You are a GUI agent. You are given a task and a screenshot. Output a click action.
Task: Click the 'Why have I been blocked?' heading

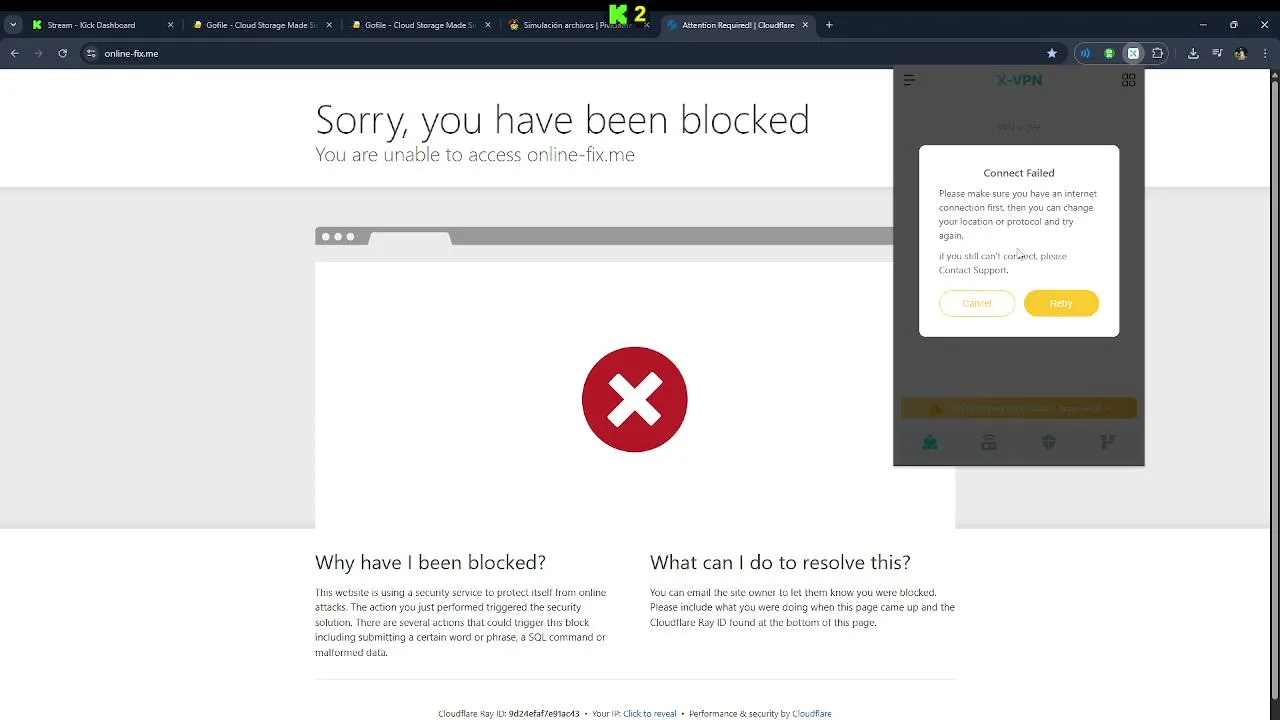[x=430, y=562]
